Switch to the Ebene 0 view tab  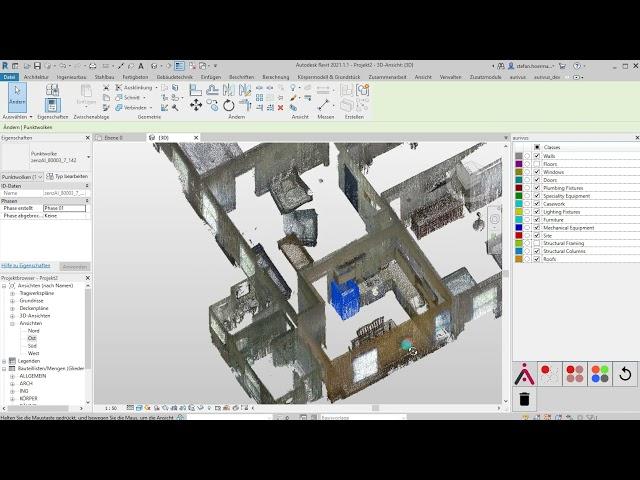113,137
